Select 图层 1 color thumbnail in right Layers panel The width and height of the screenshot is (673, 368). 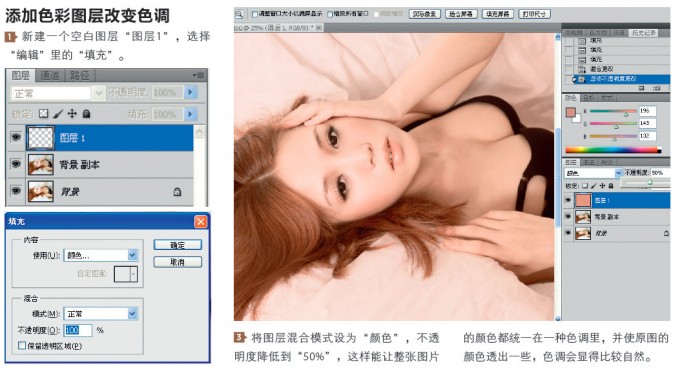(583, 201)
